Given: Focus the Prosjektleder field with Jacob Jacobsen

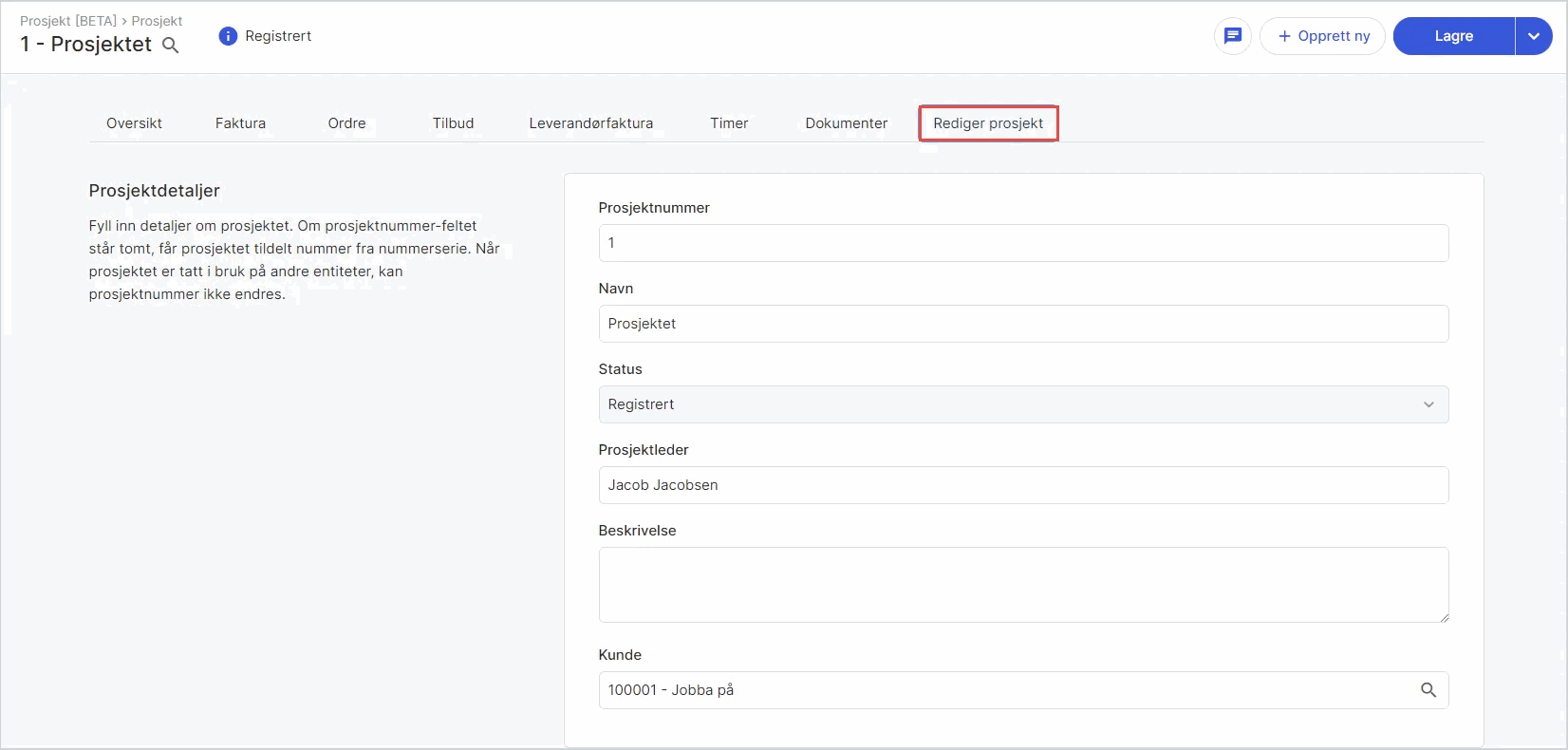Looking at the screenshot, I should pyautogui.click(x=1023, y=485).
